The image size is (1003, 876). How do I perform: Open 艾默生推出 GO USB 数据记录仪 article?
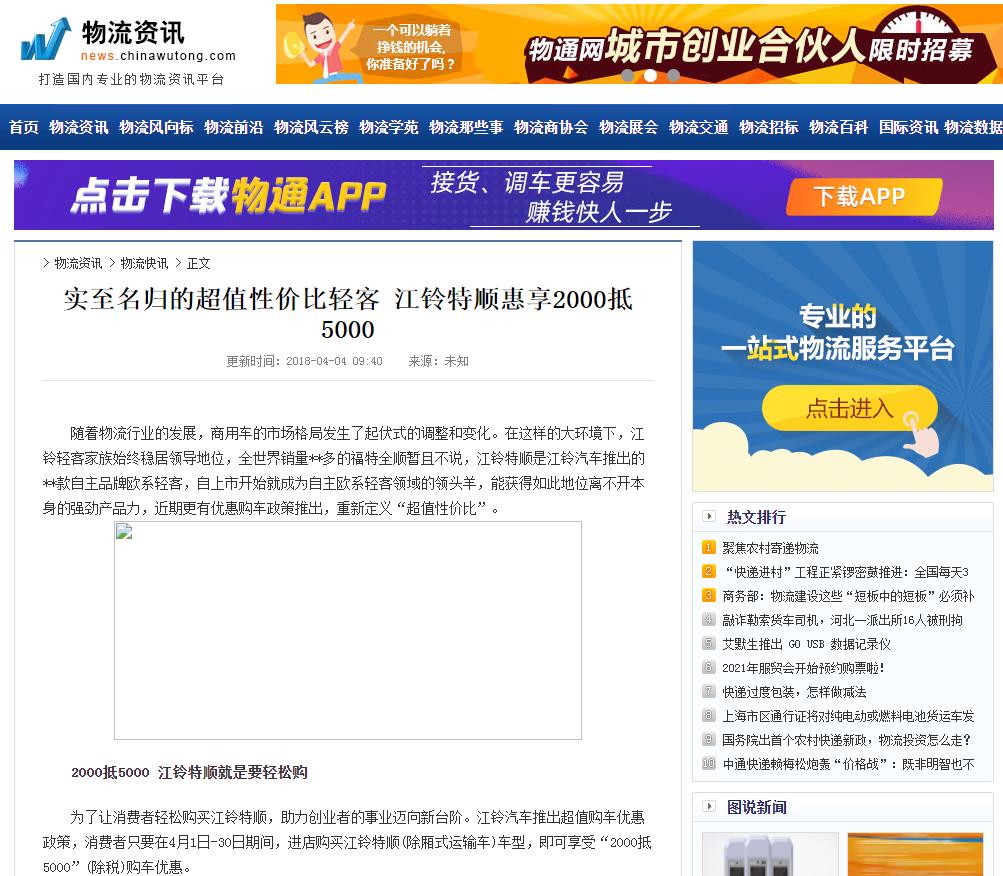click(806, 644)
